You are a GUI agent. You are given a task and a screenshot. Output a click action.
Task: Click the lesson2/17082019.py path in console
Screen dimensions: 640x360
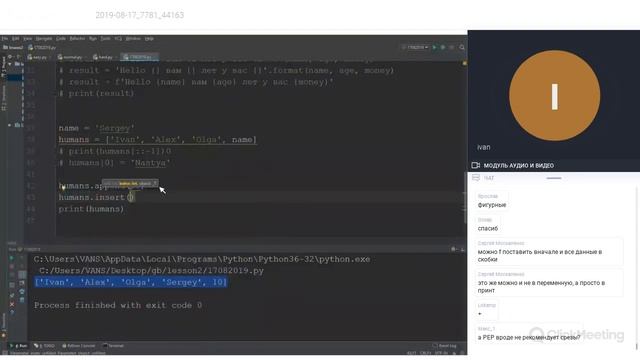click(x=151, y=271)
